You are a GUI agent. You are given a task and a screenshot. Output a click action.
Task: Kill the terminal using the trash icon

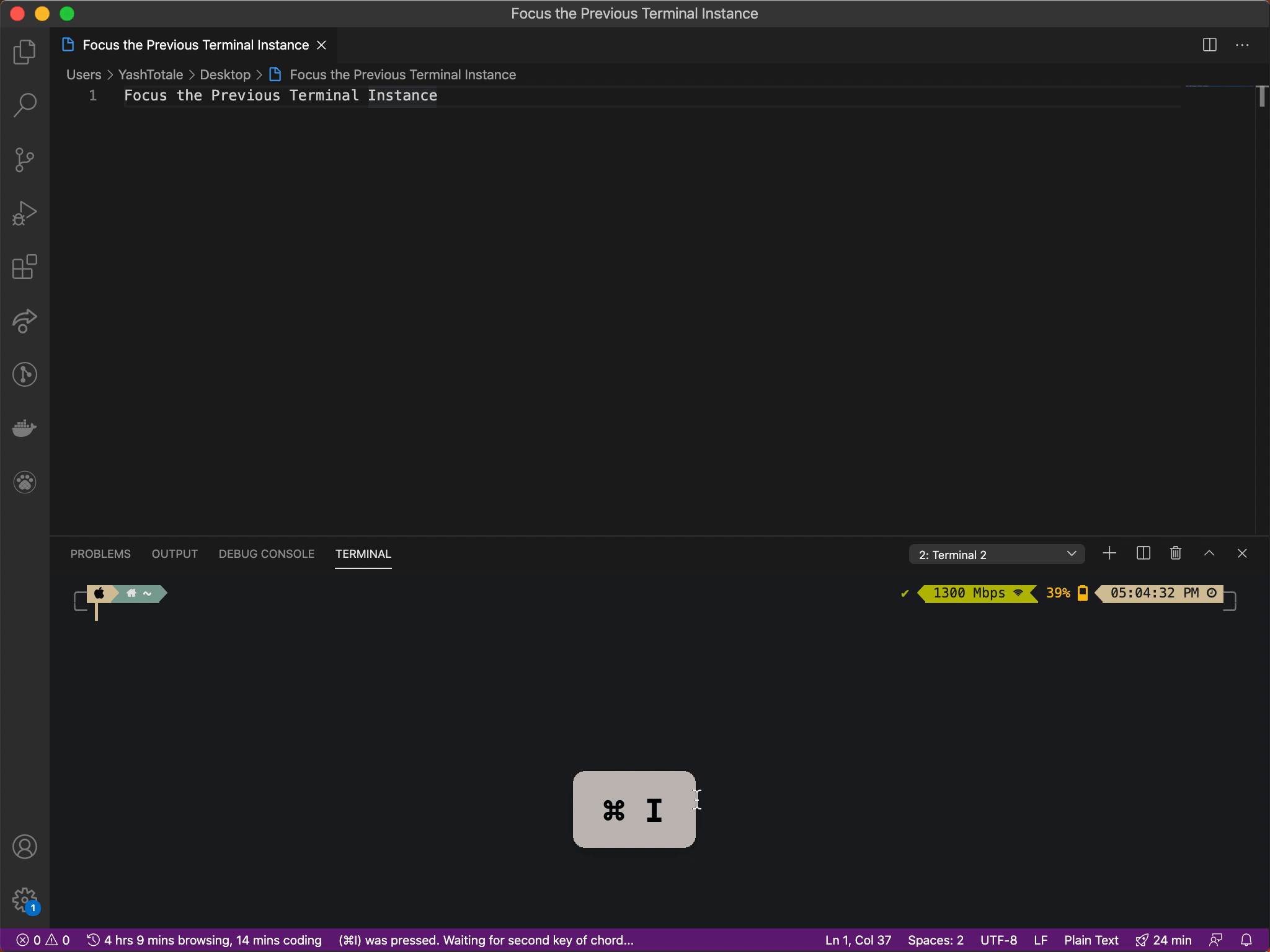pyautogui.click(x=1175, y=553)
